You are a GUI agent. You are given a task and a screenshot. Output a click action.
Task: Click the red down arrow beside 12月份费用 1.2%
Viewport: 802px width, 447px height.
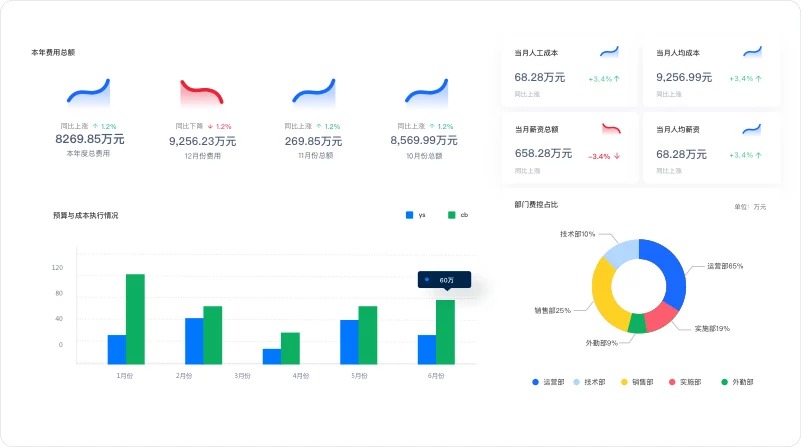pos(210,126)
